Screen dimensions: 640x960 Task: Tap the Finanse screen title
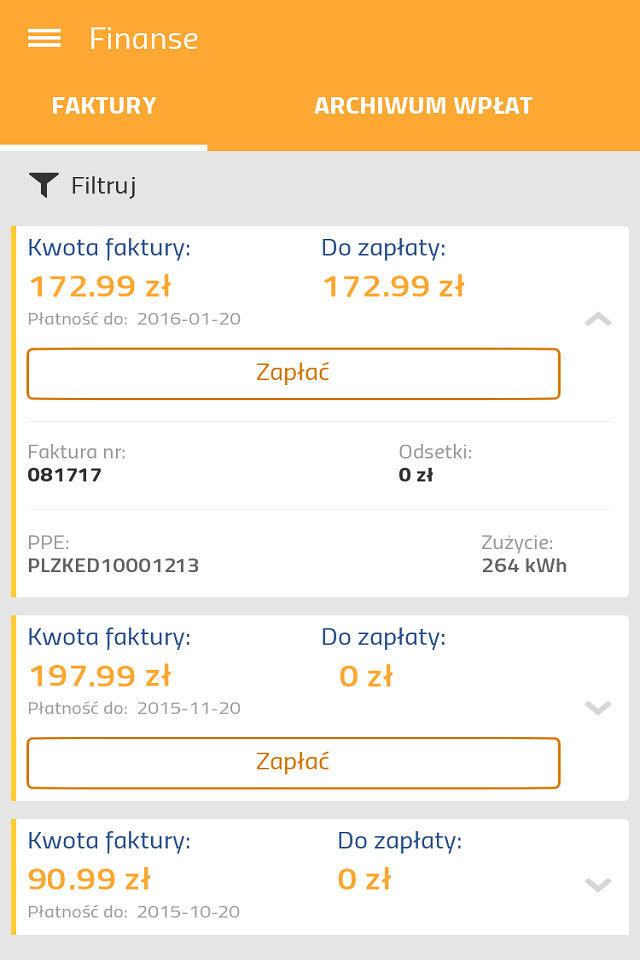click(144, 38)
